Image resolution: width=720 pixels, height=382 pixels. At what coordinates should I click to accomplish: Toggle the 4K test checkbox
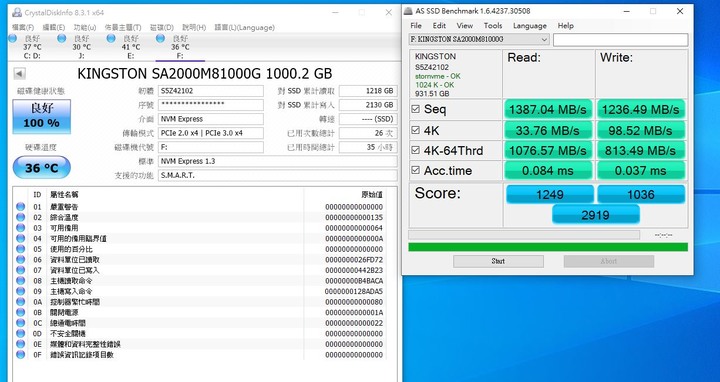tap(416, 130)
